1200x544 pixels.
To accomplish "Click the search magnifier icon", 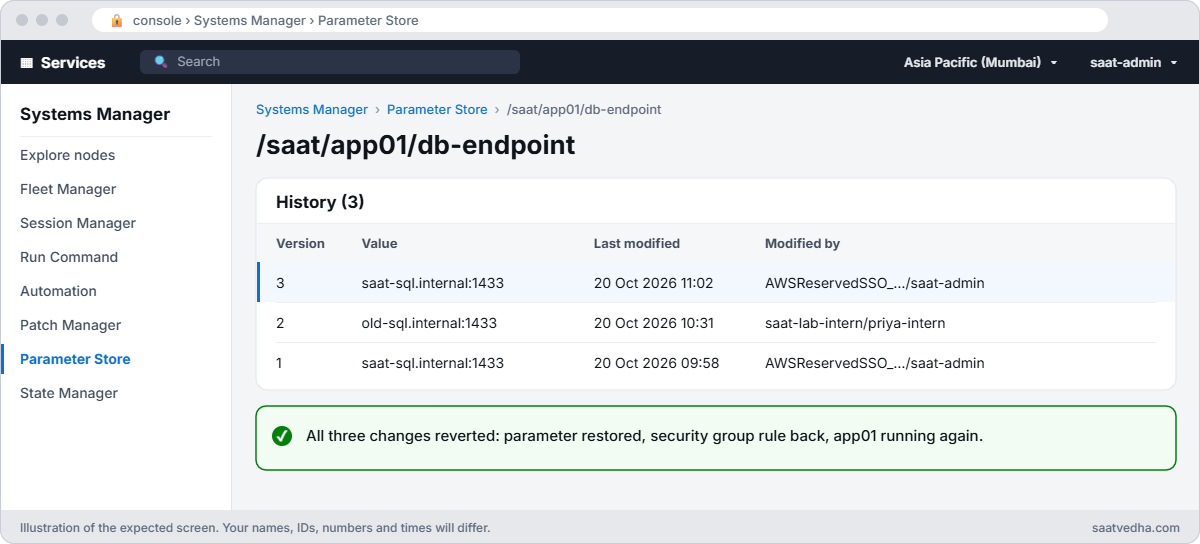I will click(161, 62).
